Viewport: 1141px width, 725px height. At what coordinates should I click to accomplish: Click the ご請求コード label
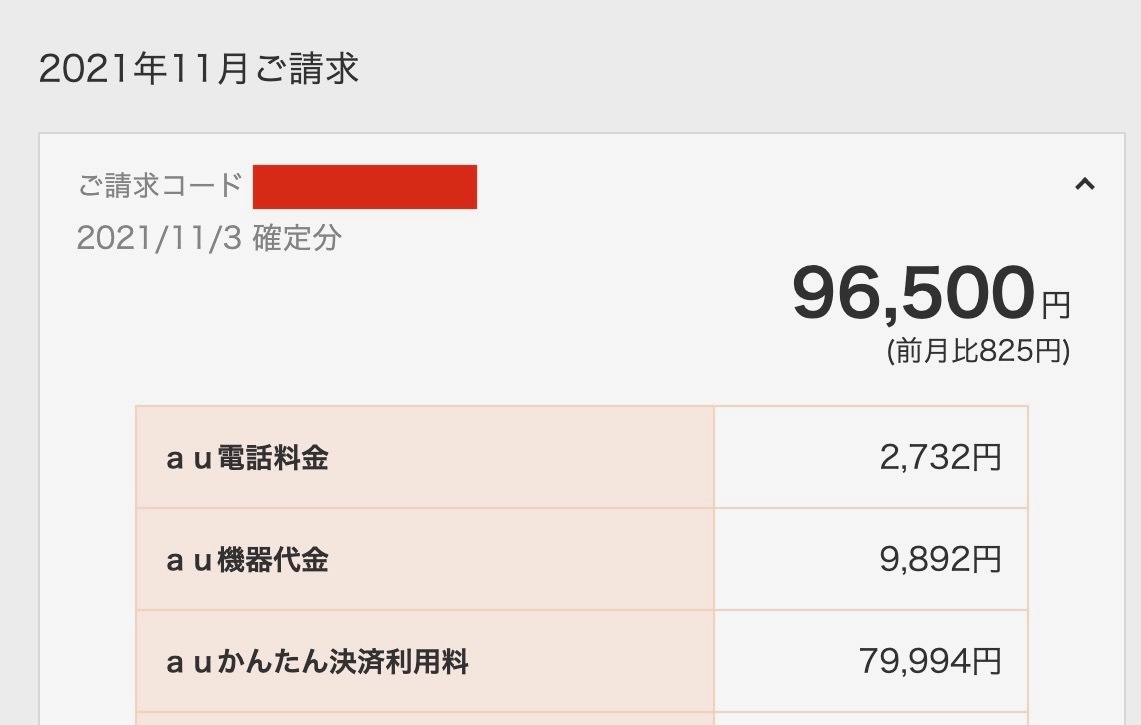[x=160, y=185]
